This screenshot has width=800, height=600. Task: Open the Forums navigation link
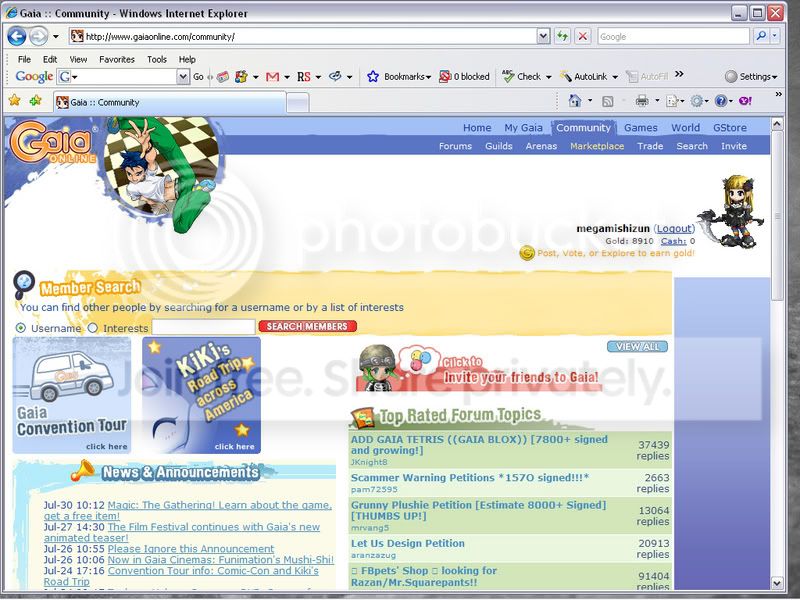[455, 146]
